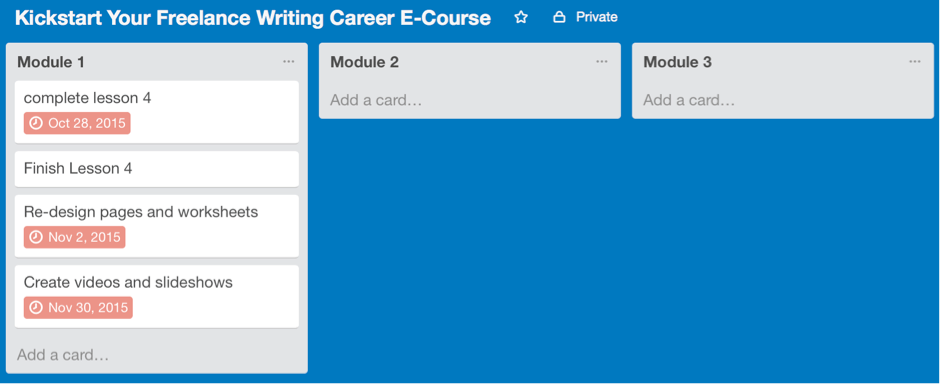Screen dimensions: 940x384
Task: Edit the Module 3 list title
Action: point(677,62)
